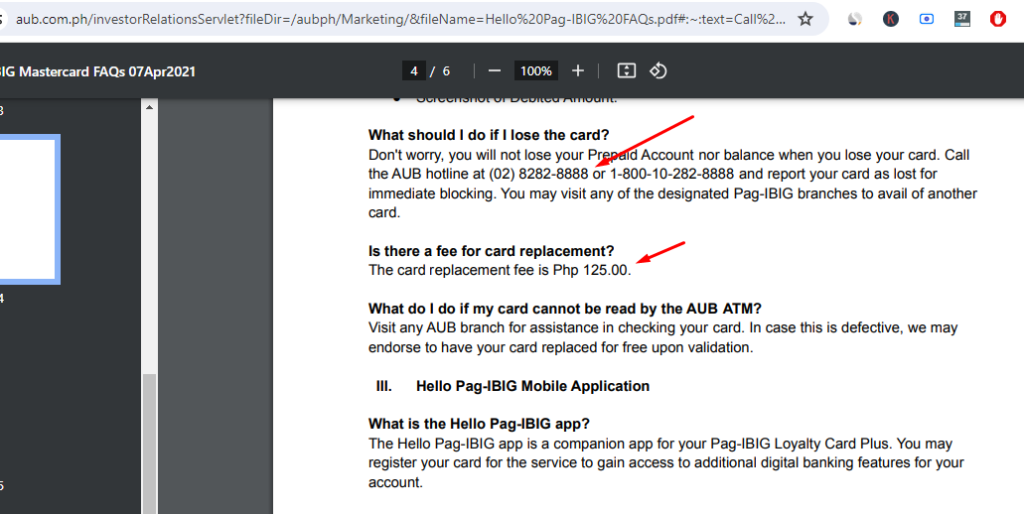Screen dimensions: 1024x514
Task: Select the page 4 thumbnail in the sidebar
Action: coord(26,210)
